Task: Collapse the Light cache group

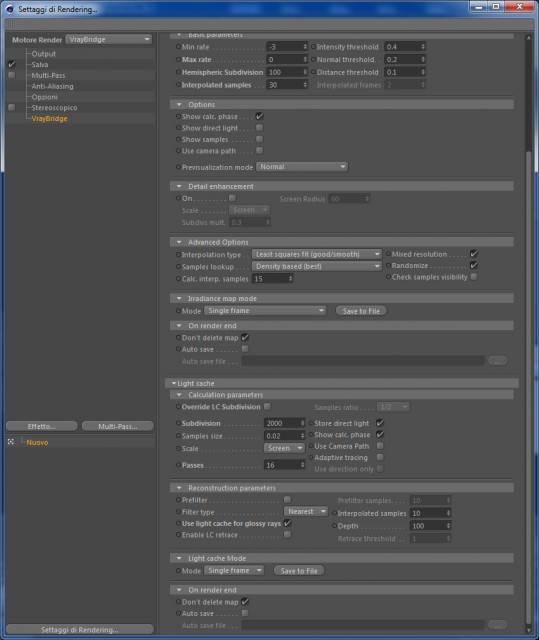Action: point(174,383)
